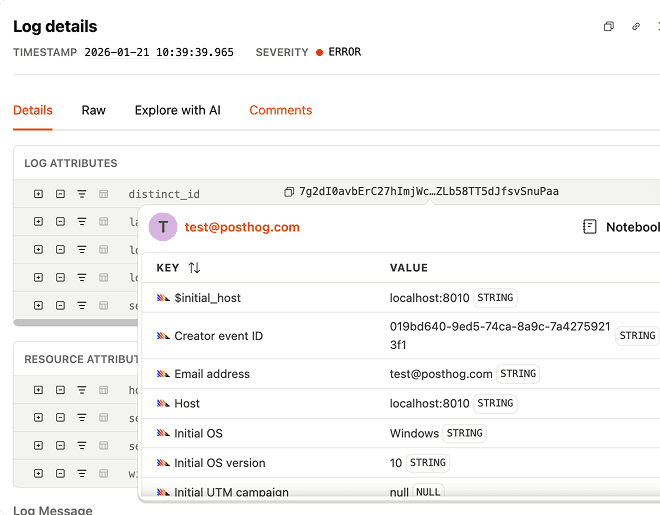Click PostHog logo icon beside Email address
Image resolution: width=660 pixels, height=515 pixels.
[x=163, y=374]
